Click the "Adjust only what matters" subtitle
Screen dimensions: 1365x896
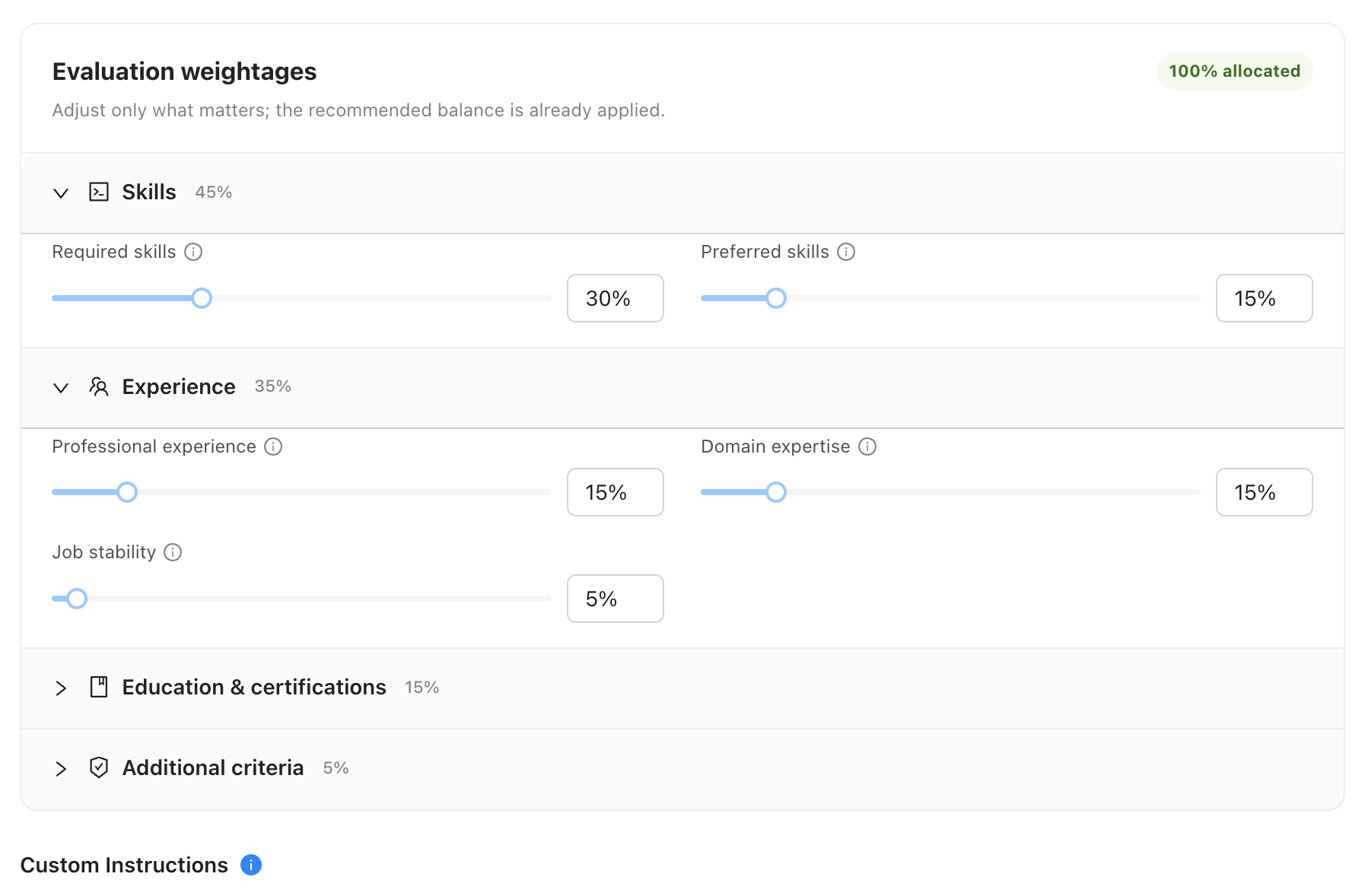[x=358, y=110]
